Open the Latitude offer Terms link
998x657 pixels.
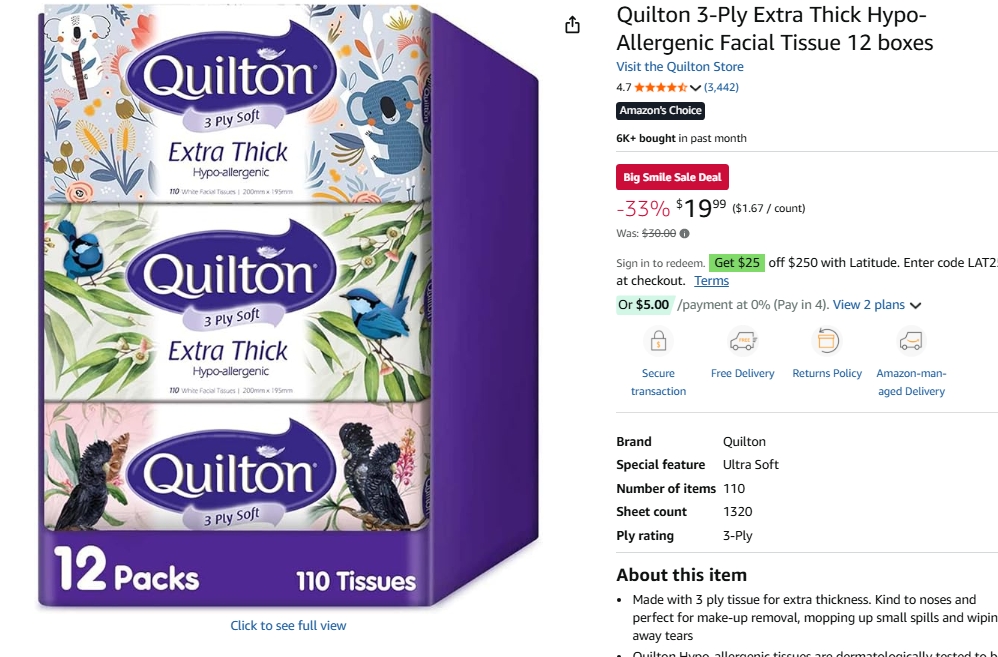(711, 281)
